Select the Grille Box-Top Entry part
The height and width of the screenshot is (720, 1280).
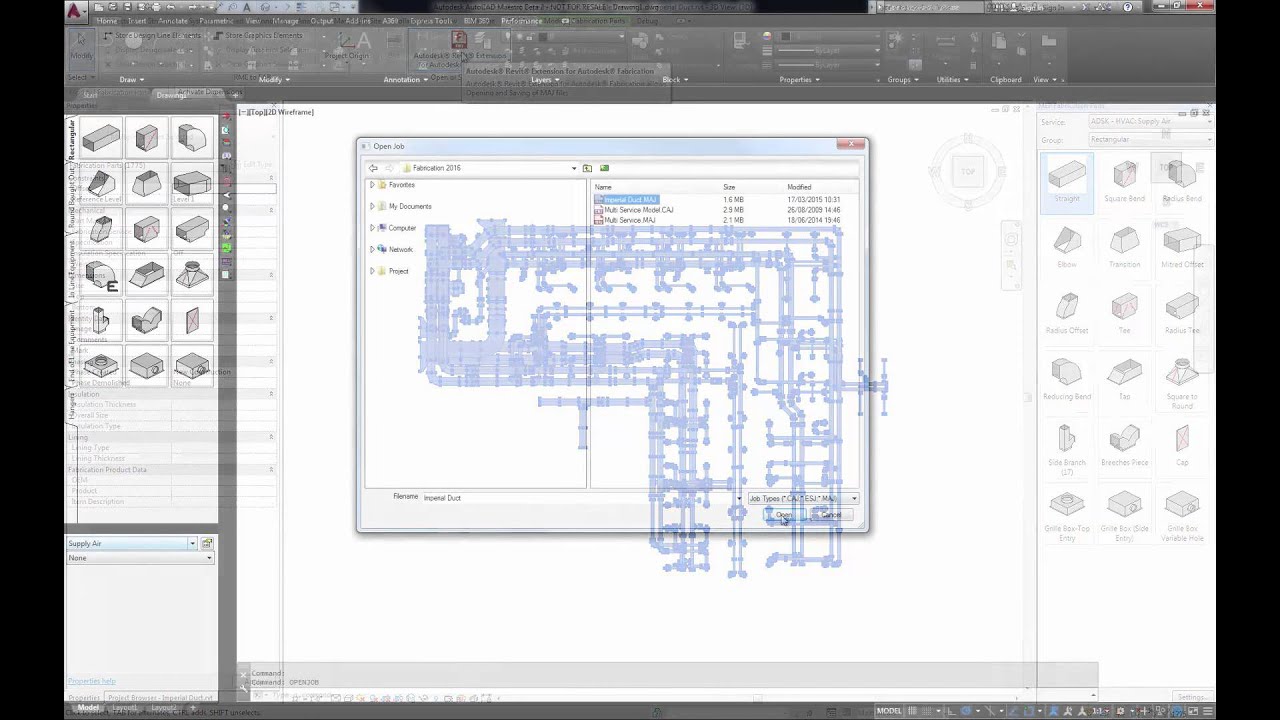point(1067,514)
